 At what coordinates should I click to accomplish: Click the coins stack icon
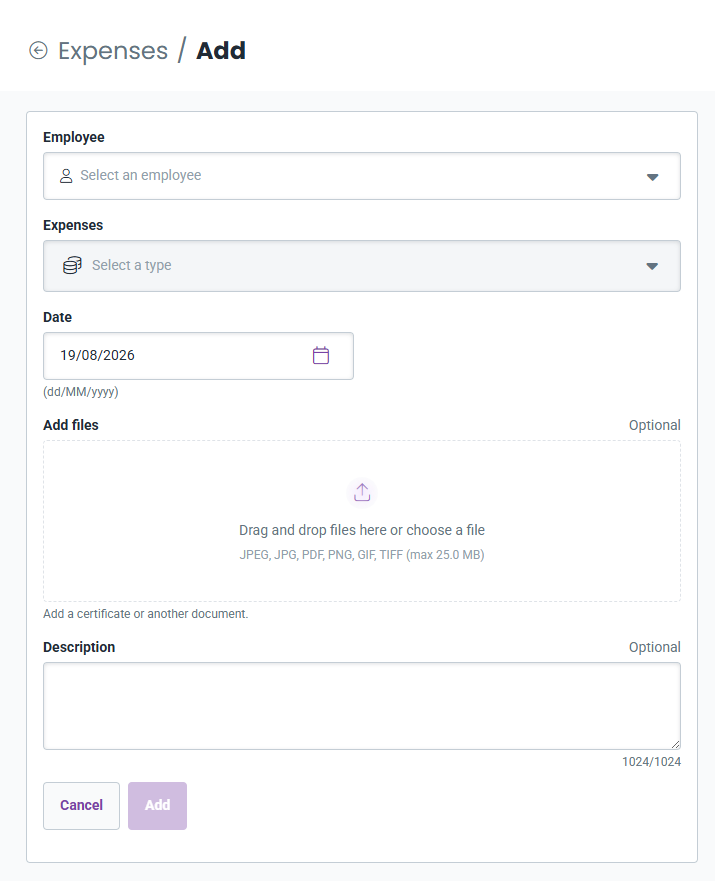[72, 265]
